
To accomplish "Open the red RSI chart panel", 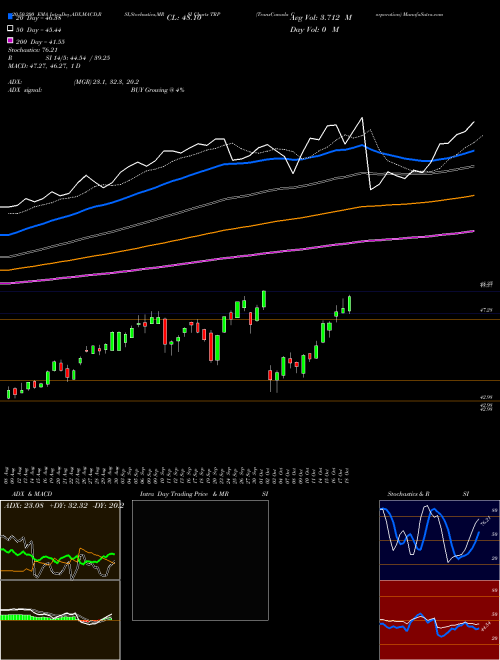I will click(x=439, y=620).
